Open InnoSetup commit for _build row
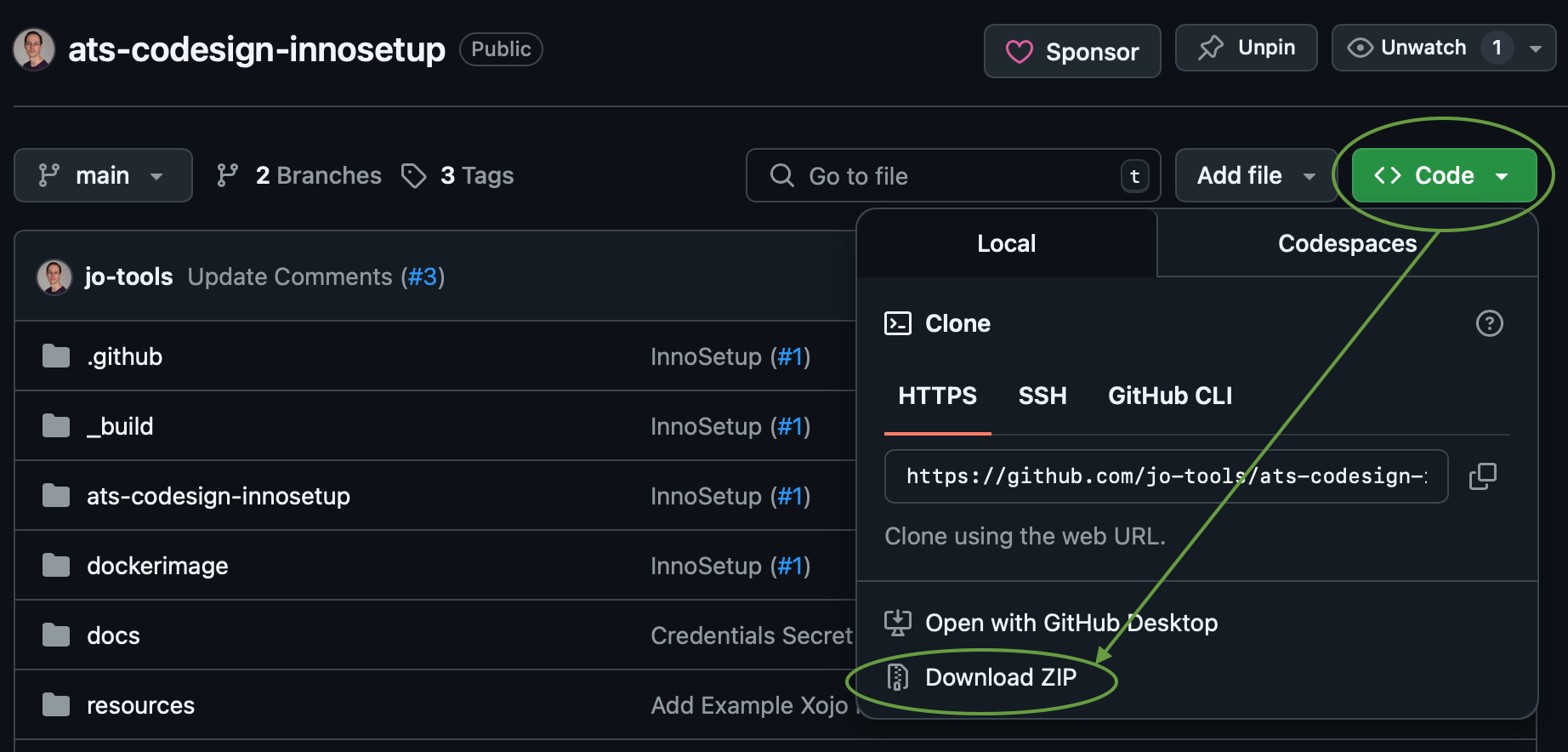The width and height of the screenshot is (1568, 752). click(706, 426)
